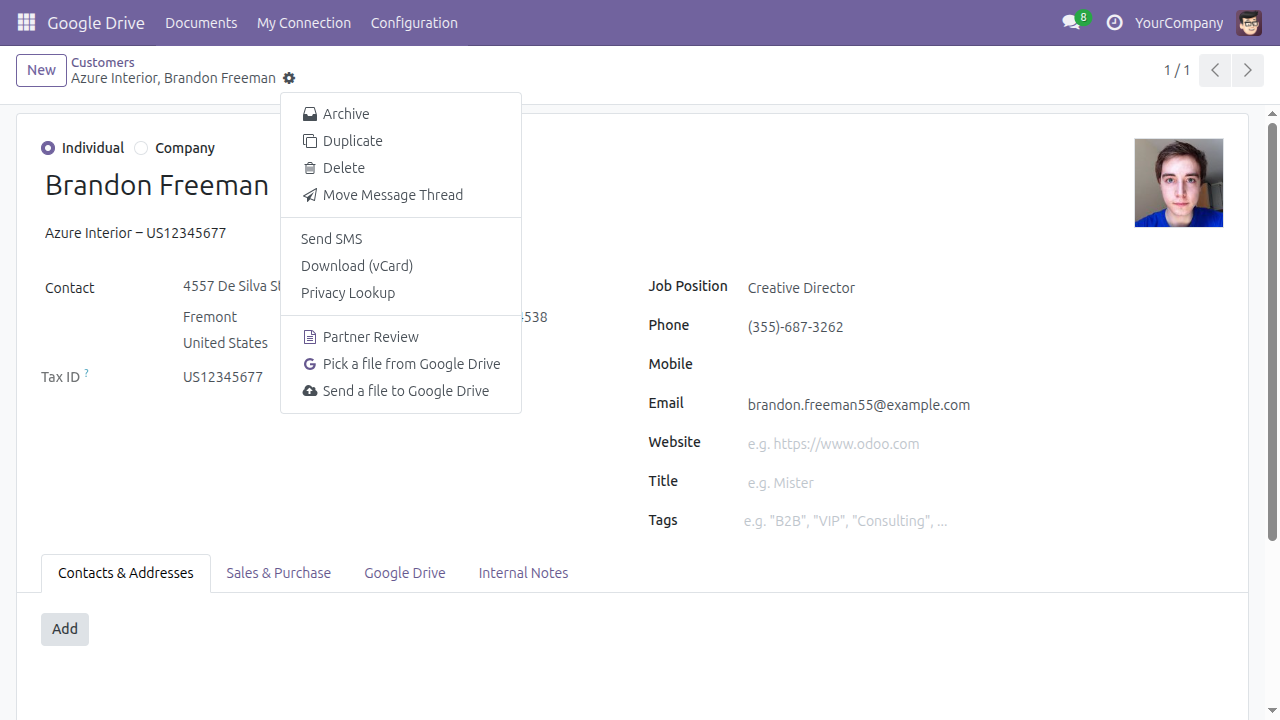Choose Download (vCard) from the menu

(401, 266)
